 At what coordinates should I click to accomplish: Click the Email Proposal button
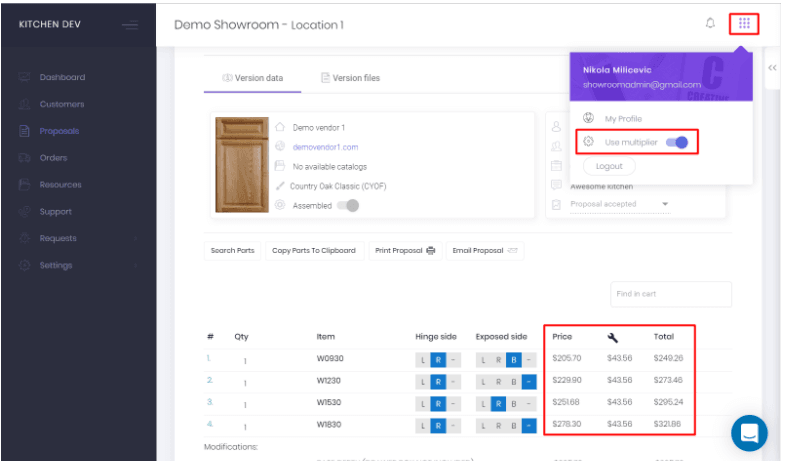[x=485, y=251]
